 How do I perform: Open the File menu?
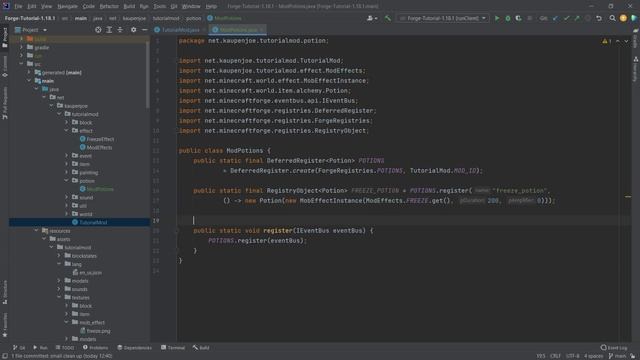tap(18, 7)
